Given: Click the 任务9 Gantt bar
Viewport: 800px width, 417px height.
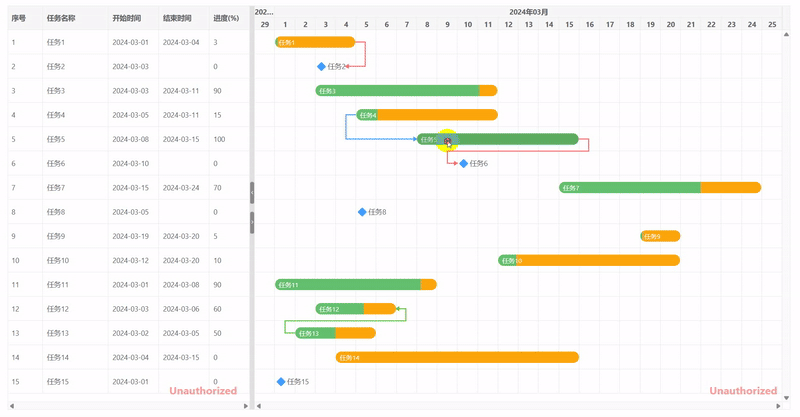Looking at the screenshot, I should [660, 236].
